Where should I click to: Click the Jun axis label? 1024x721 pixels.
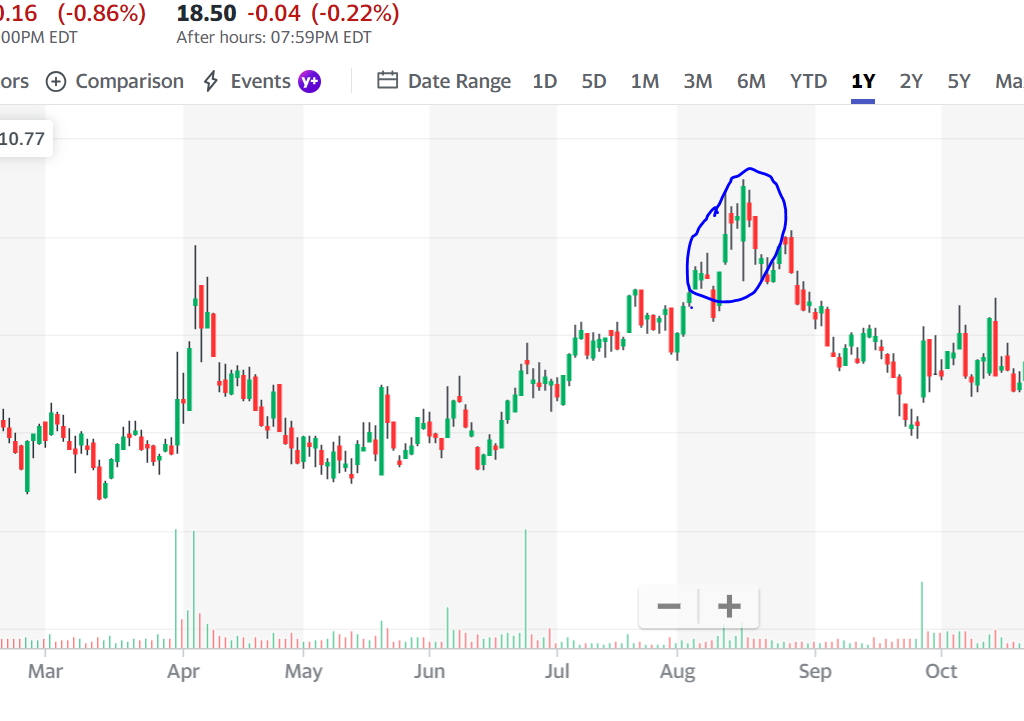429,671
